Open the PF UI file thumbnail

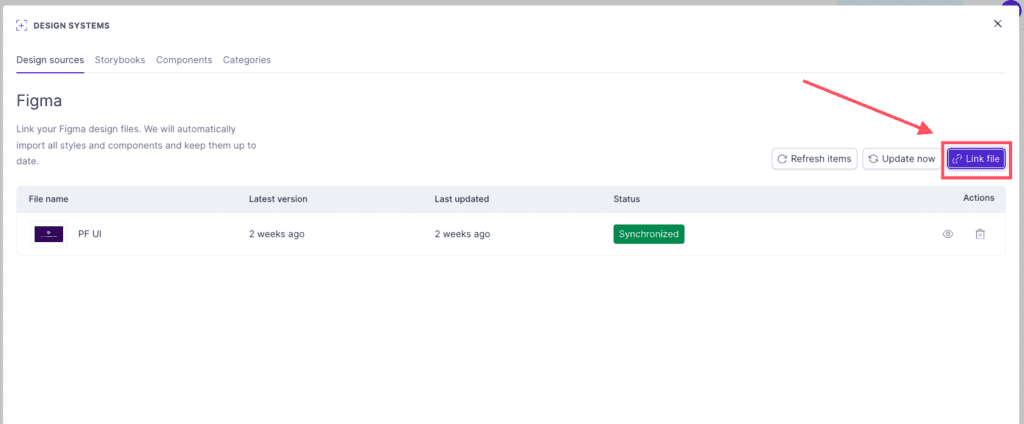coord(49,234)
